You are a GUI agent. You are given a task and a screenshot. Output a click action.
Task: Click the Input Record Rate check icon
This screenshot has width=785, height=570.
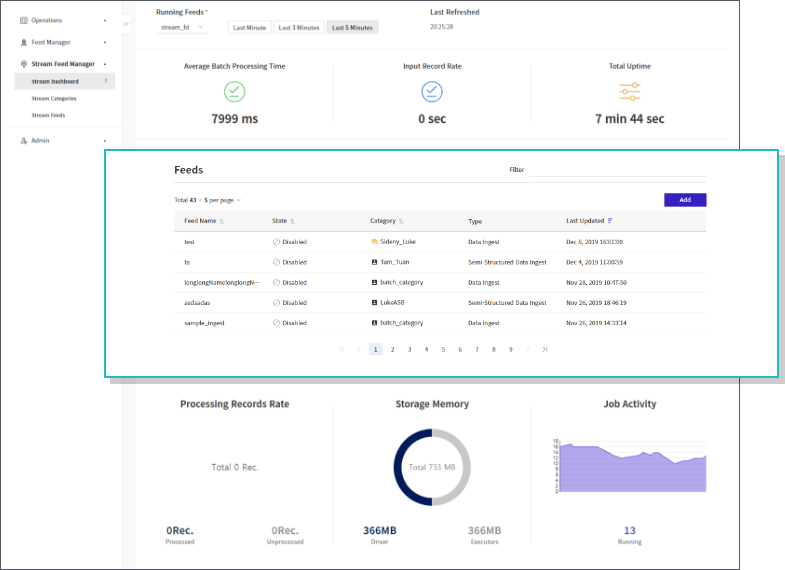click(432, 92)
